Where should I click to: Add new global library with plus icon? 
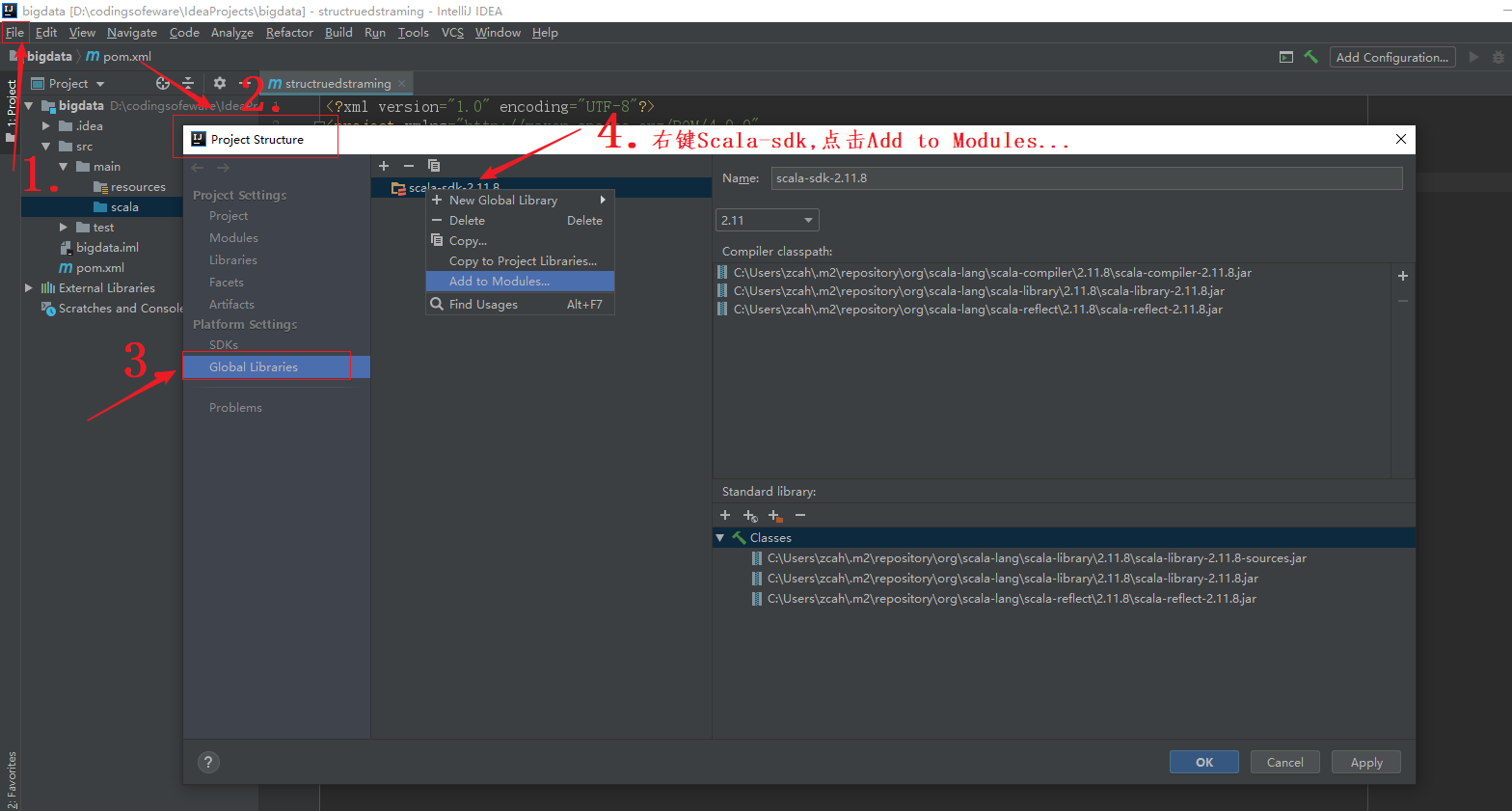pos(384,166)
